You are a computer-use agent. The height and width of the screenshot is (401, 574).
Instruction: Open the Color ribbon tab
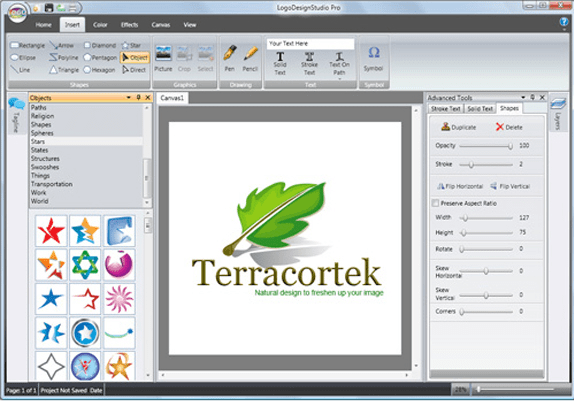pyautogui.click(x=100, y=25)
